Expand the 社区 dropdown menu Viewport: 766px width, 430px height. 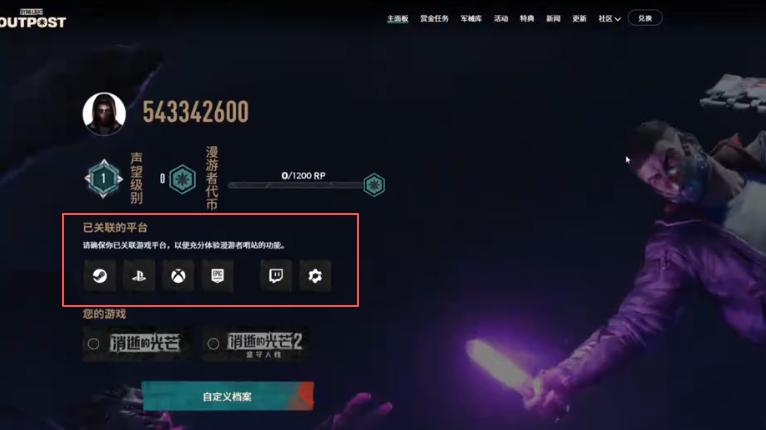coord(609,19)
